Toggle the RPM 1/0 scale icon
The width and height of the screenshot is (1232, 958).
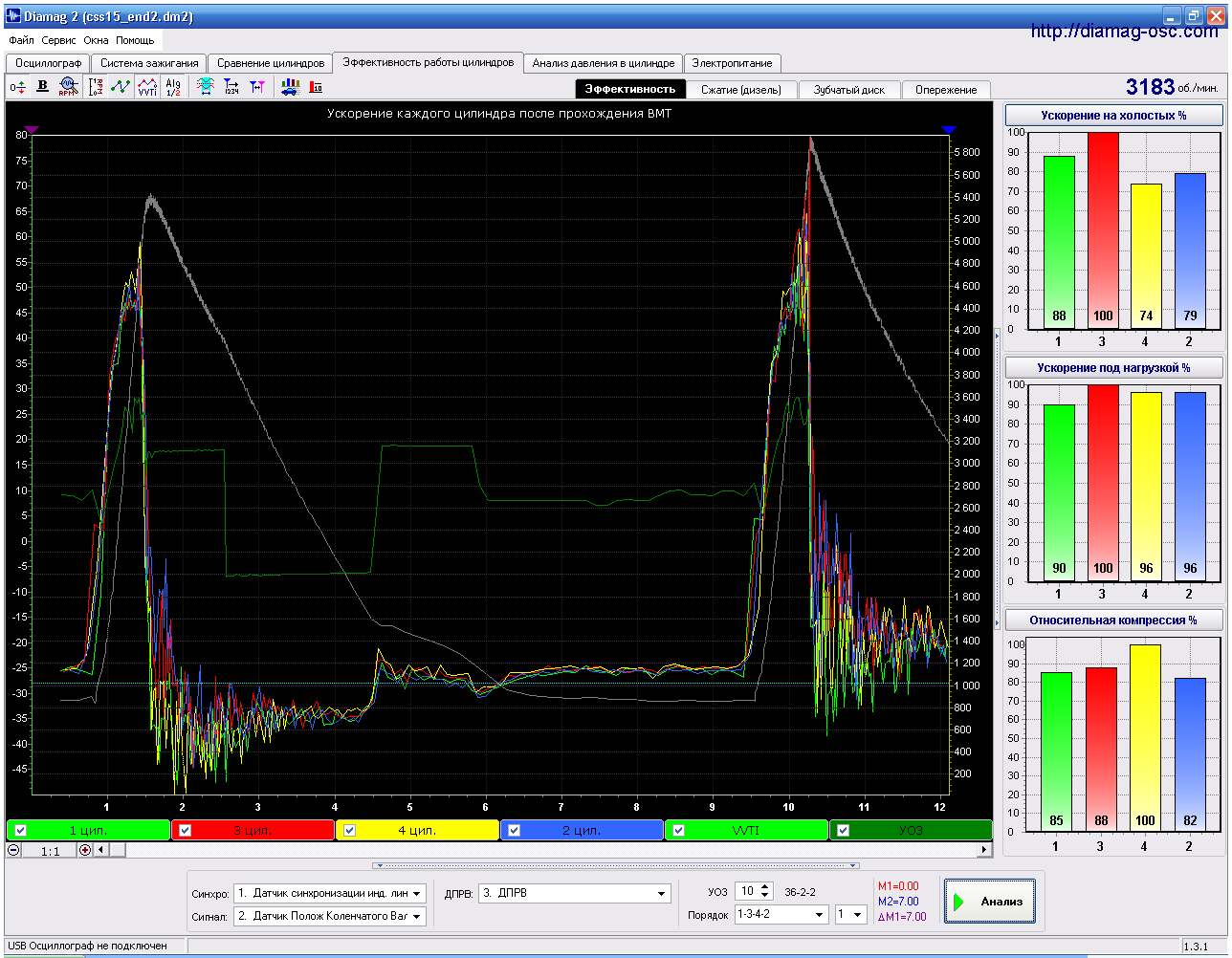click(x=96, y=87)
